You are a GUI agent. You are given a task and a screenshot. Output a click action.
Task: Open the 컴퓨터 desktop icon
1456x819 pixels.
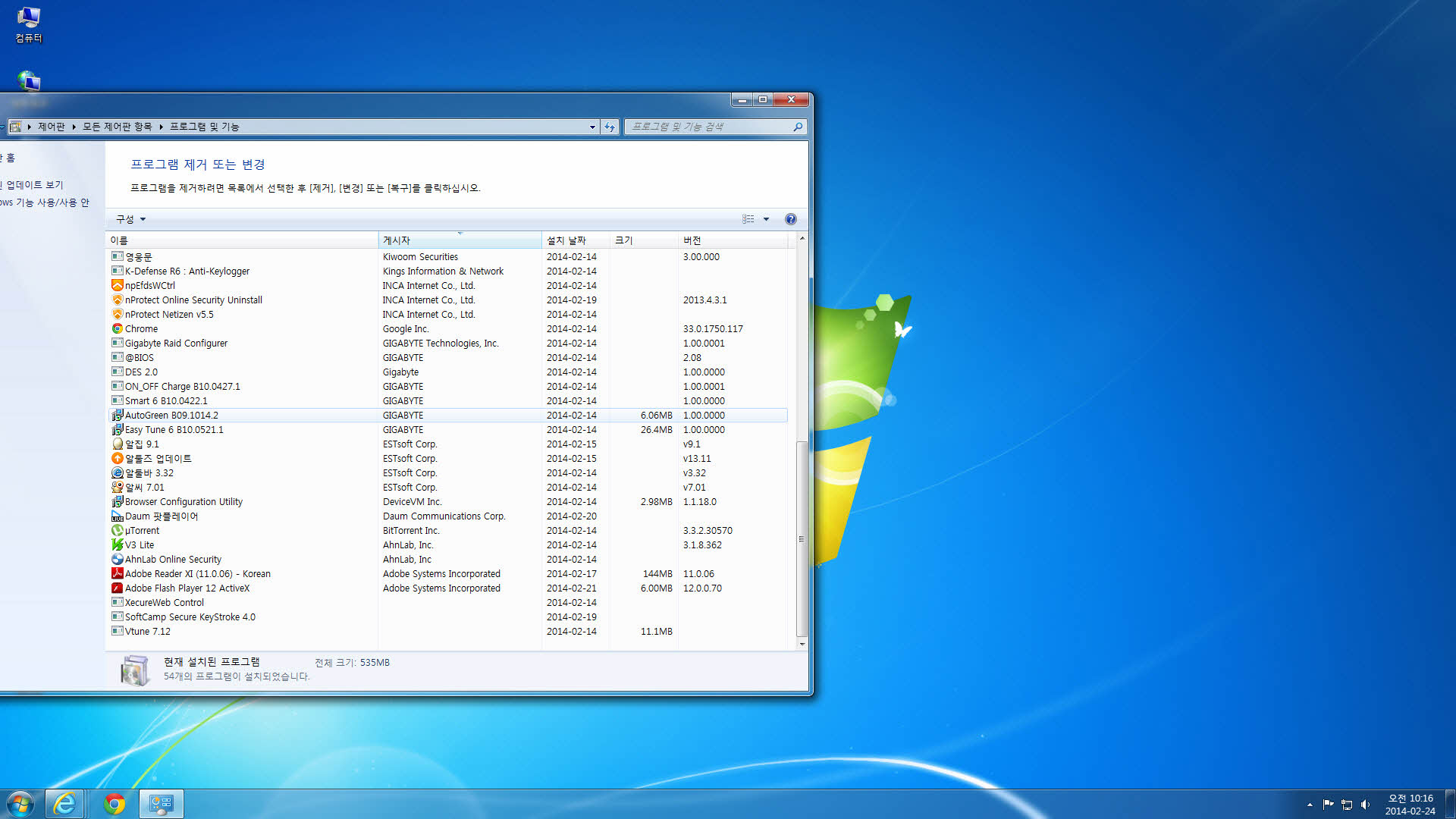(x=29, y=25)
